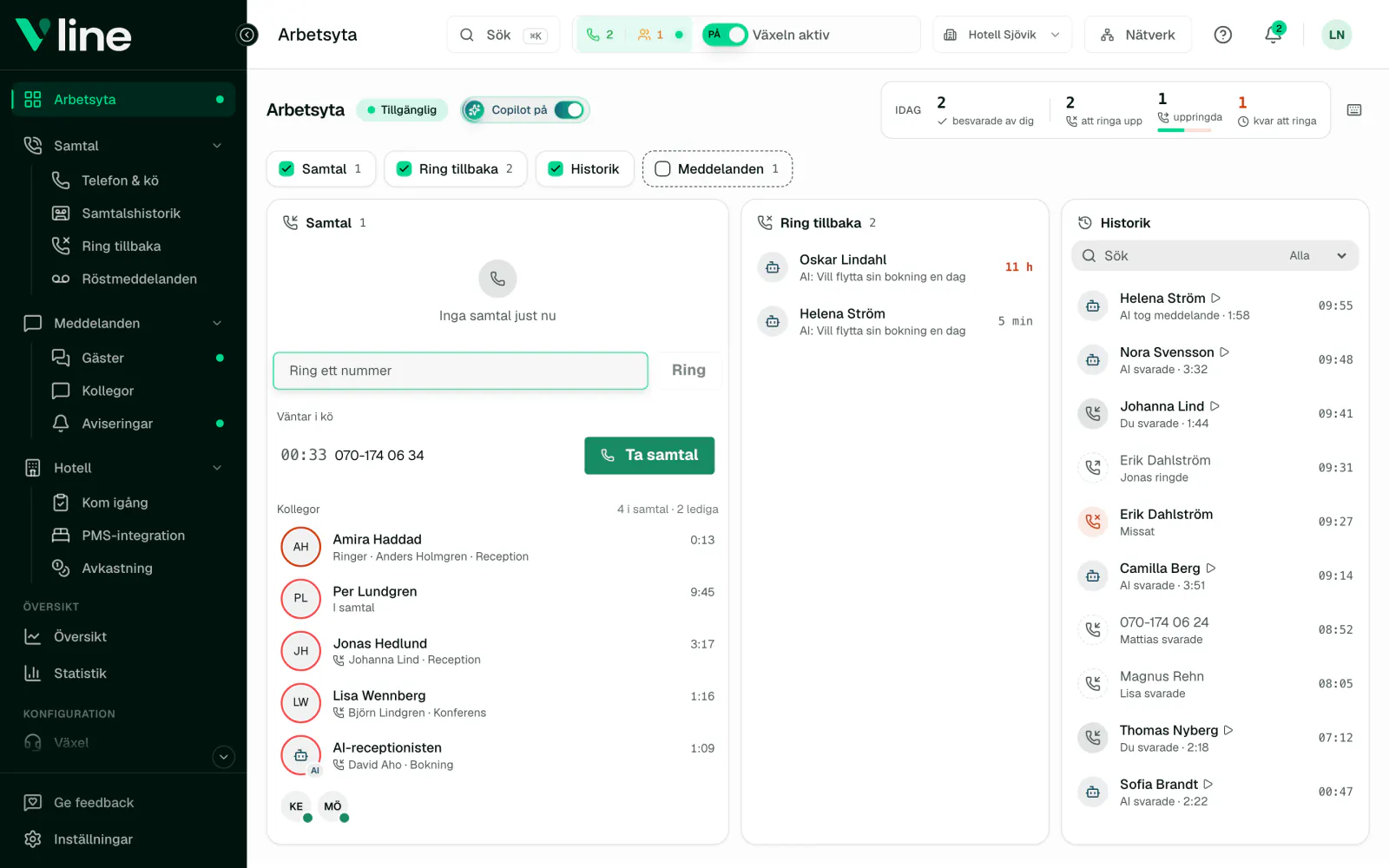Collapse the sidebar with the arrow button

tap(247, 35)
